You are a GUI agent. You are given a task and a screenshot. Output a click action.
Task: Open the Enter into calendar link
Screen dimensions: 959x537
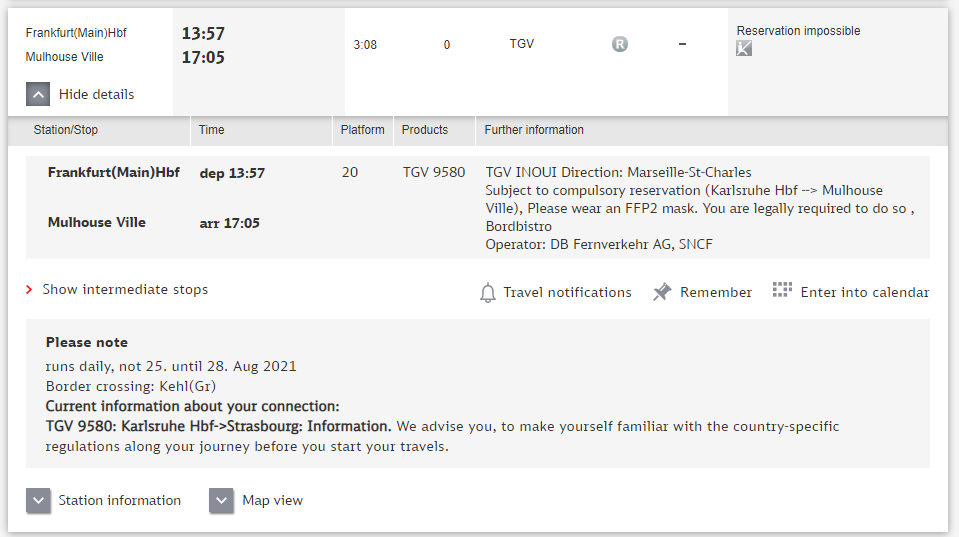tap(864, 292)
